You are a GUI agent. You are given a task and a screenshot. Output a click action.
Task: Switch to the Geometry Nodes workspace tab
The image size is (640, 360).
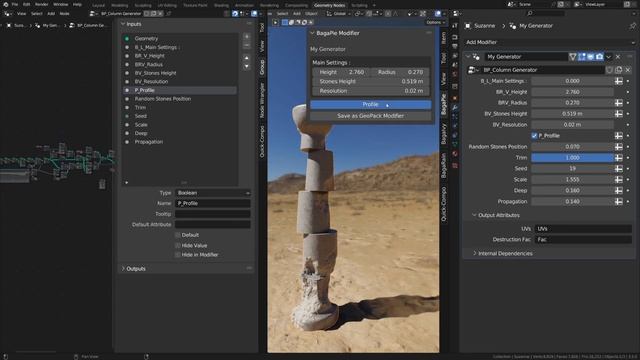click(x=329, y=5)
